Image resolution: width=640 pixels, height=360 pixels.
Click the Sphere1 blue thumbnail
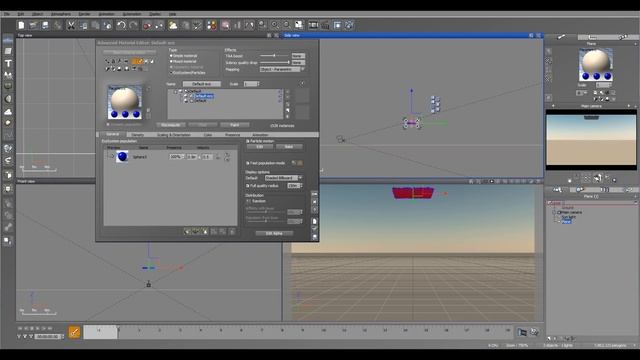point(122,156)
